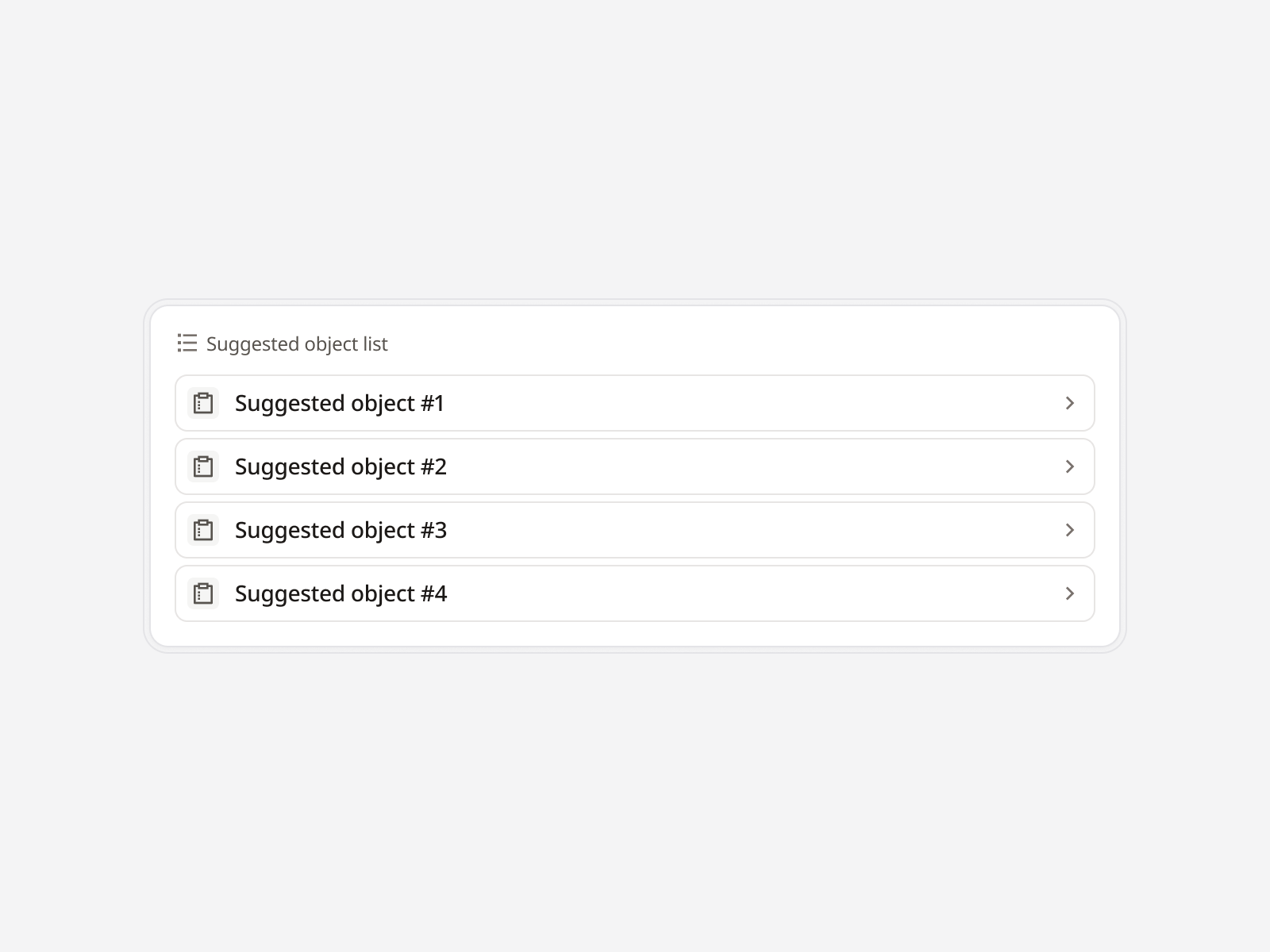
Task: Click the Suggested object list title
Action: (x=296, y=344)
